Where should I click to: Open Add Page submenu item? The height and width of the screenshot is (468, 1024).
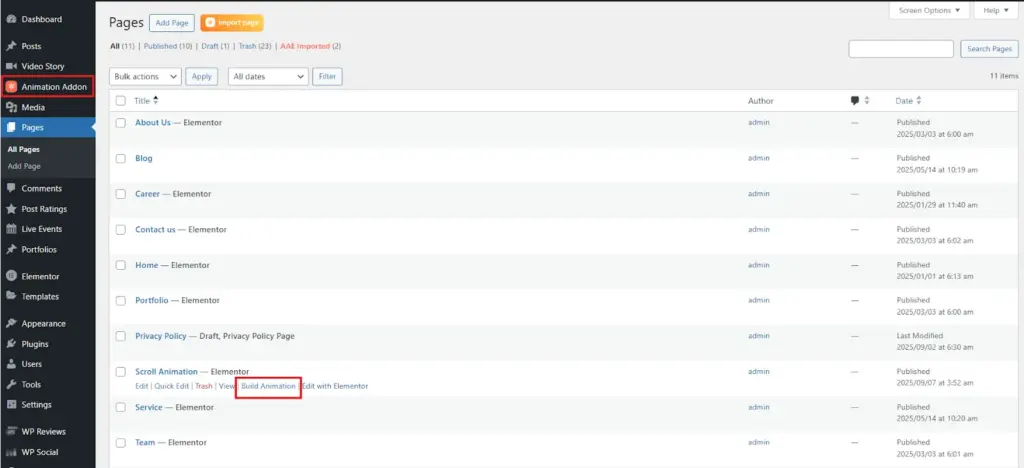pyautogui.click(x=24, y=166)
